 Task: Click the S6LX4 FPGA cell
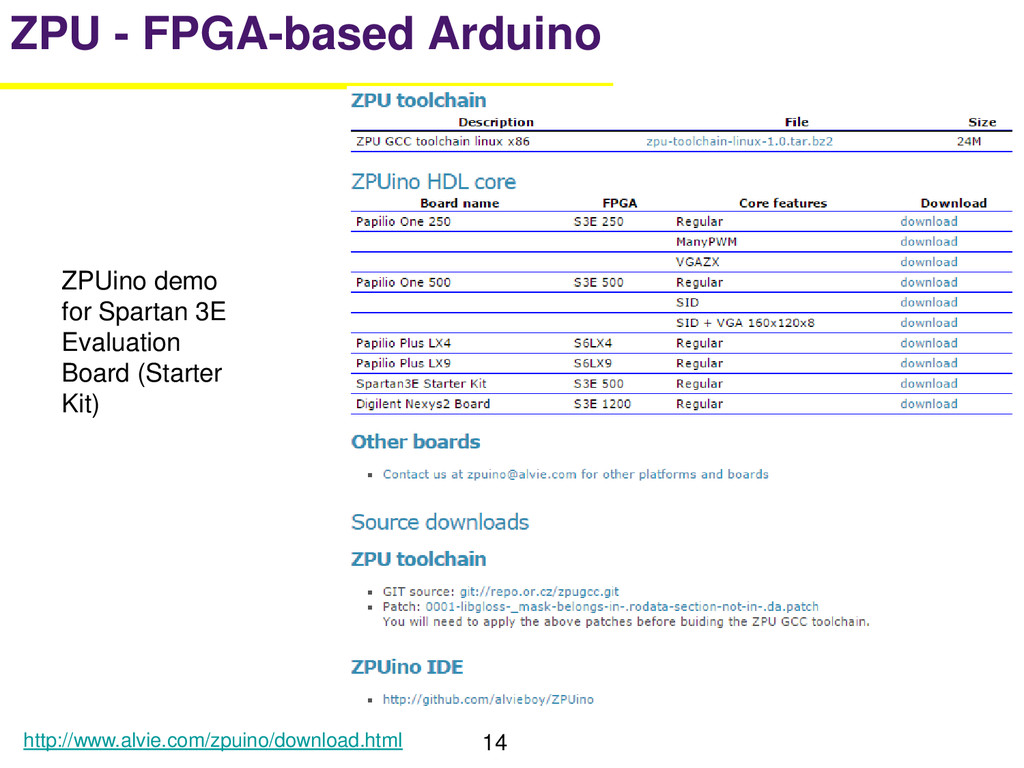pyautogui.click(x=592, y=343)
